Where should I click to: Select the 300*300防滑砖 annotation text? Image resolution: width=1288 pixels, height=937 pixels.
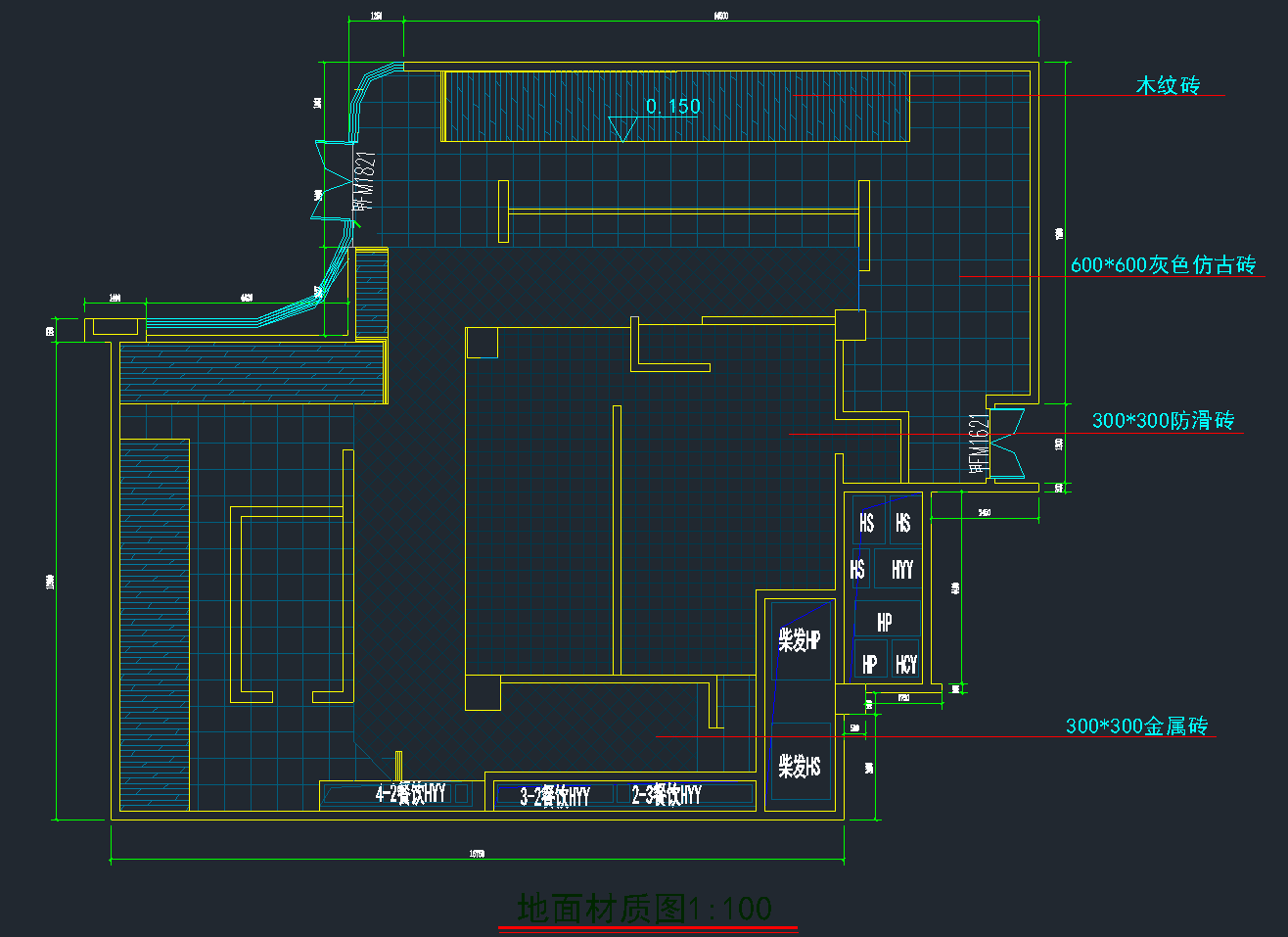click(x=1163, y=420)
